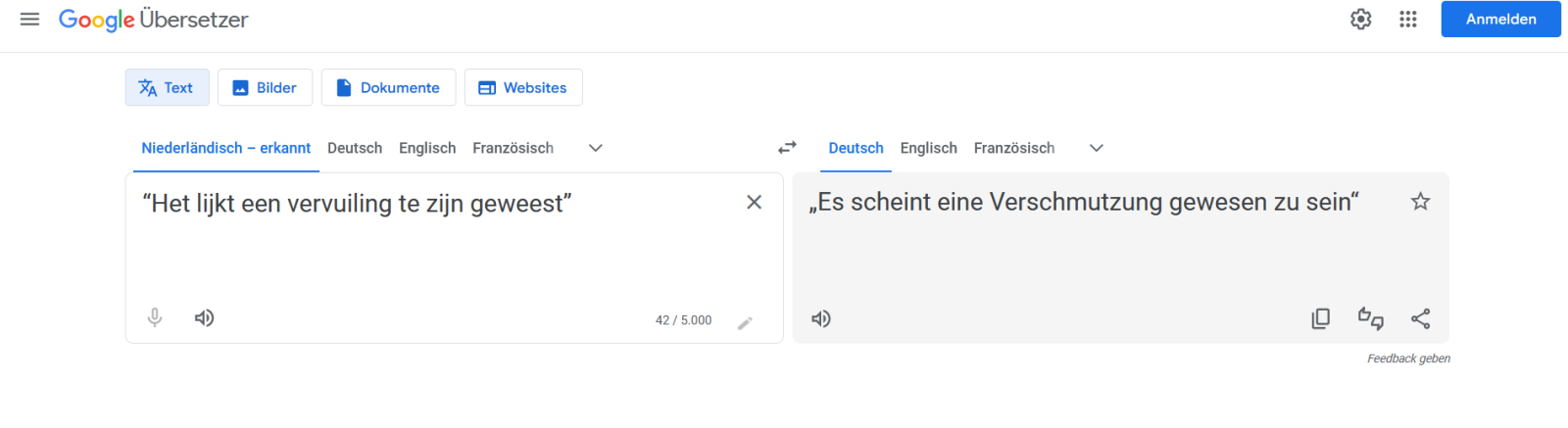1568x428 pixels.
Task: Click the Anmelden button
Action: point(1500,20)
